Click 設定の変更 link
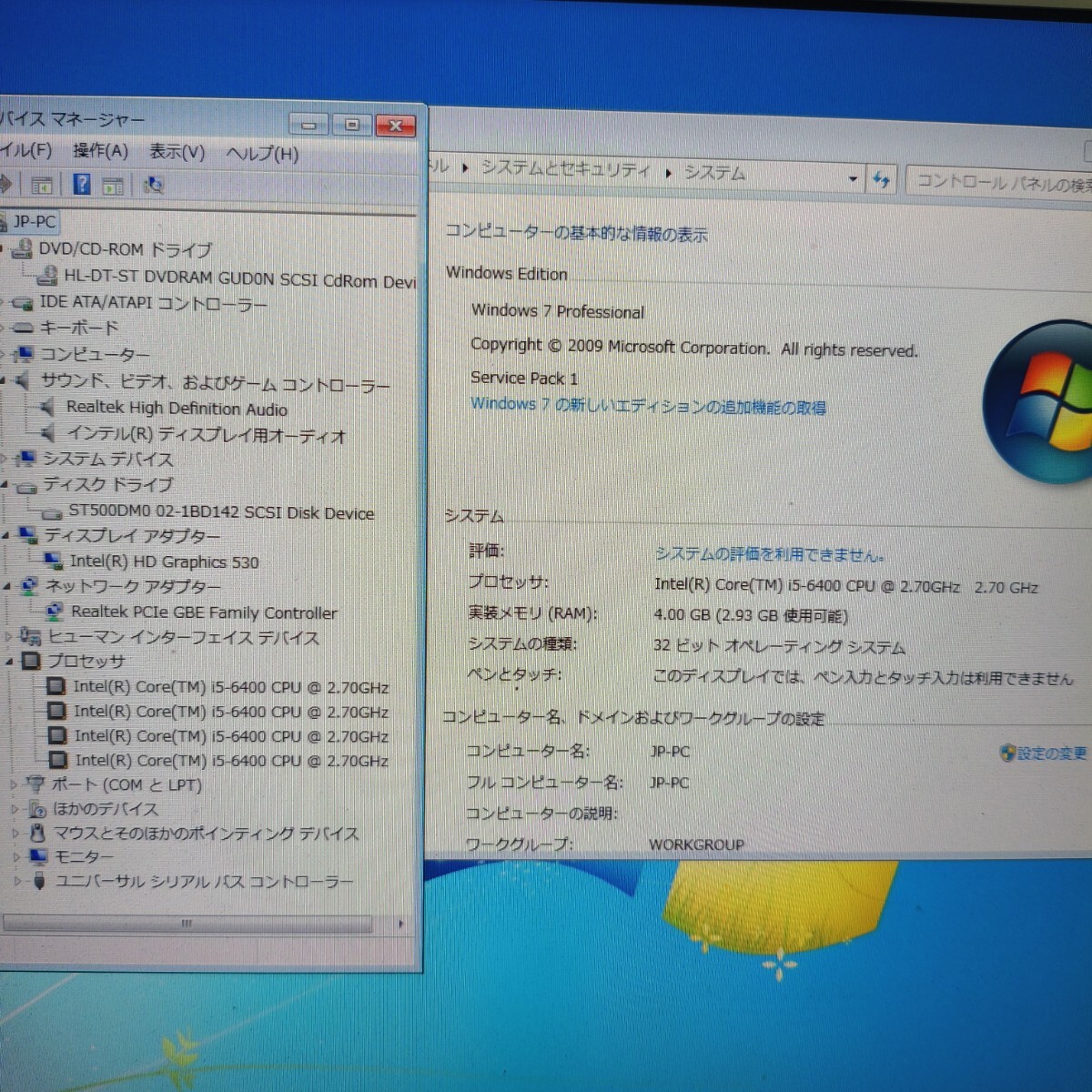Image resolution: width=1092 pixels, height=1092 pixels. click(1051, 753)
